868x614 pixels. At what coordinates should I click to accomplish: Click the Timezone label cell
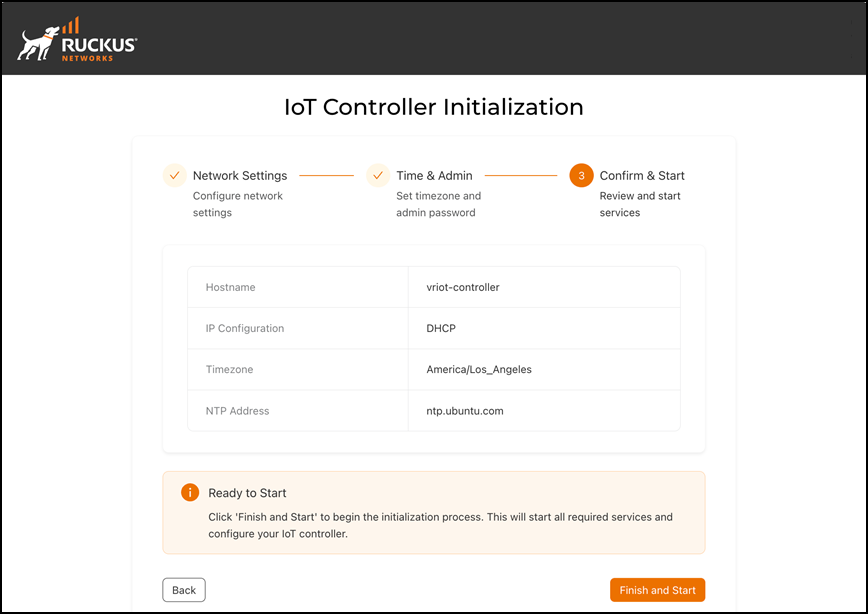(298, 369)
